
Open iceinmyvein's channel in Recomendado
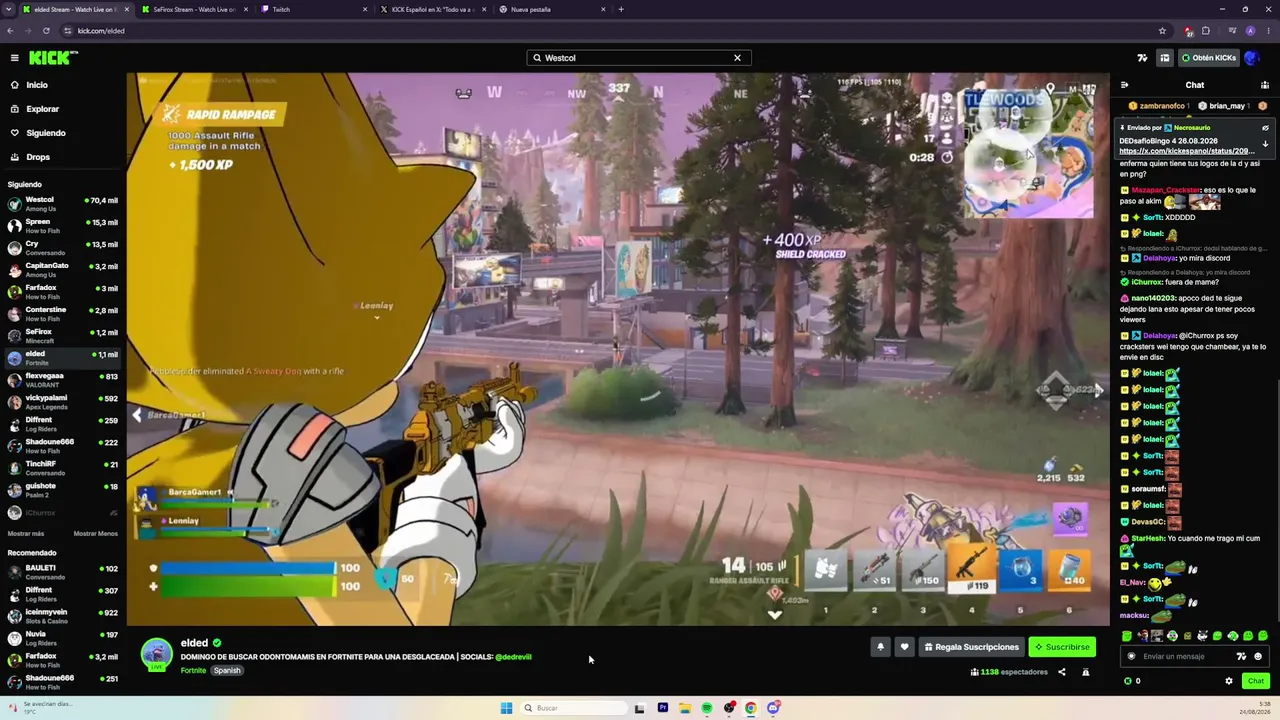point(63,616)
